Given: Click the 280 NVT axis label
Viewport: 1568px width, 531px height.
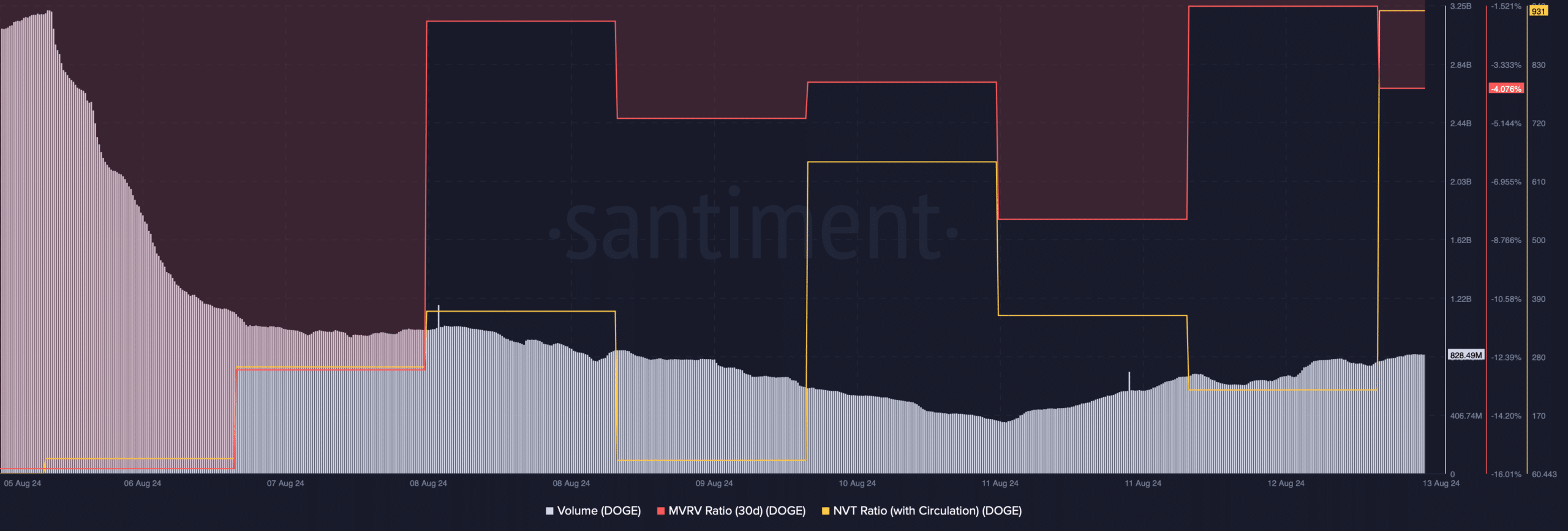Looking at the screenshot, I should tap(1539, 357).
